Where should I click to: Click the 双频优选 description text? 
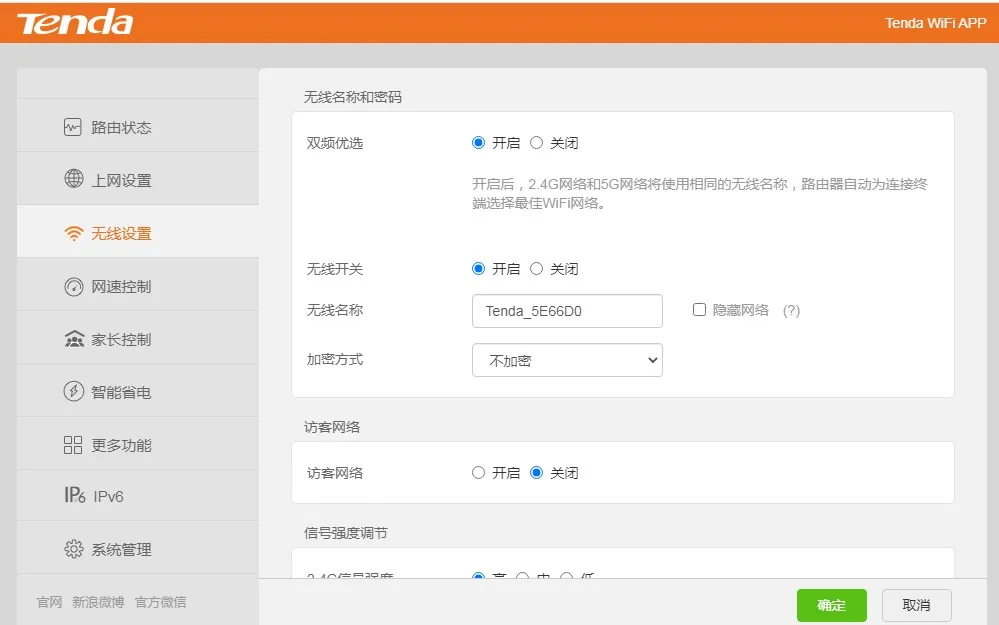[700, 194]
